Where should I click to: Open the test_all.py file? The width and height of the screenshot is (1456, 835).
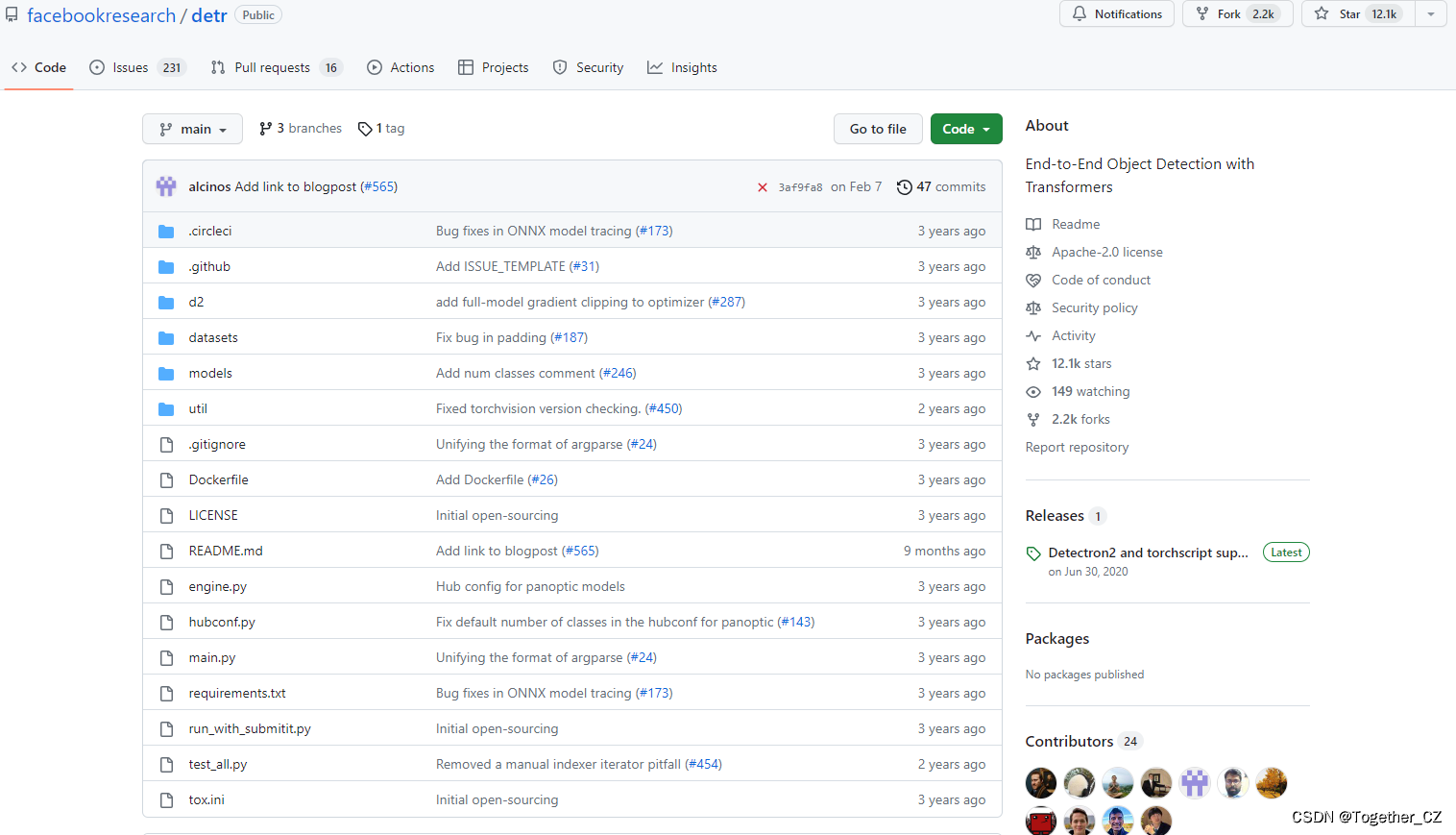click(218, 764)
